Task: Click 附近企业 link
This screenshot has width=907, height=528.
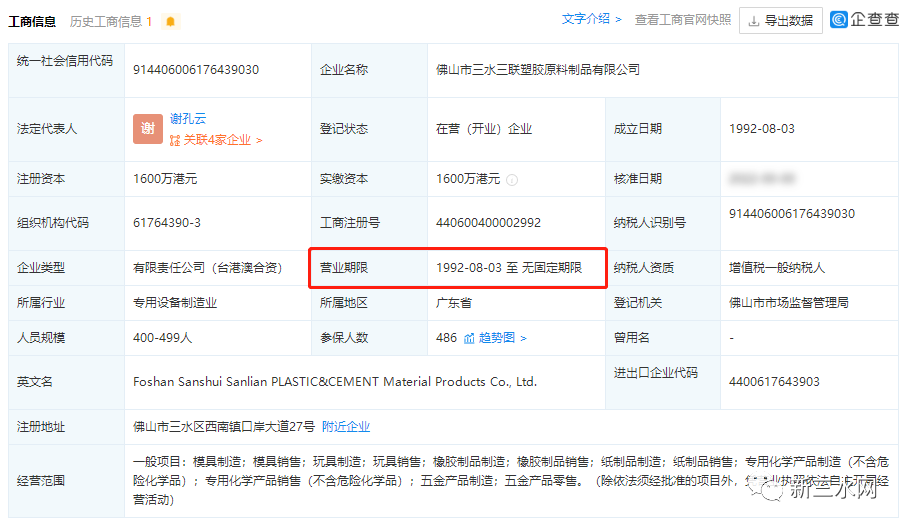Action: pyautogui.click(x=346, y=427)
